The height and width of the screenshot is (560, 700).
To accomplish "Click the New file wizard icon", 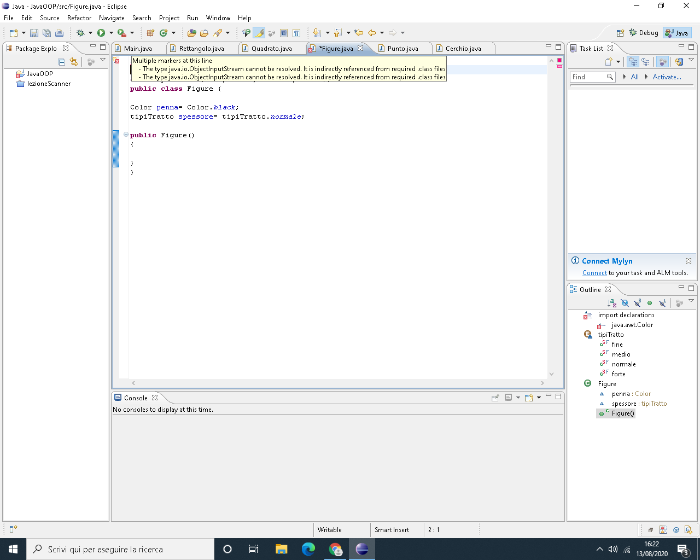I will (14, 33).
